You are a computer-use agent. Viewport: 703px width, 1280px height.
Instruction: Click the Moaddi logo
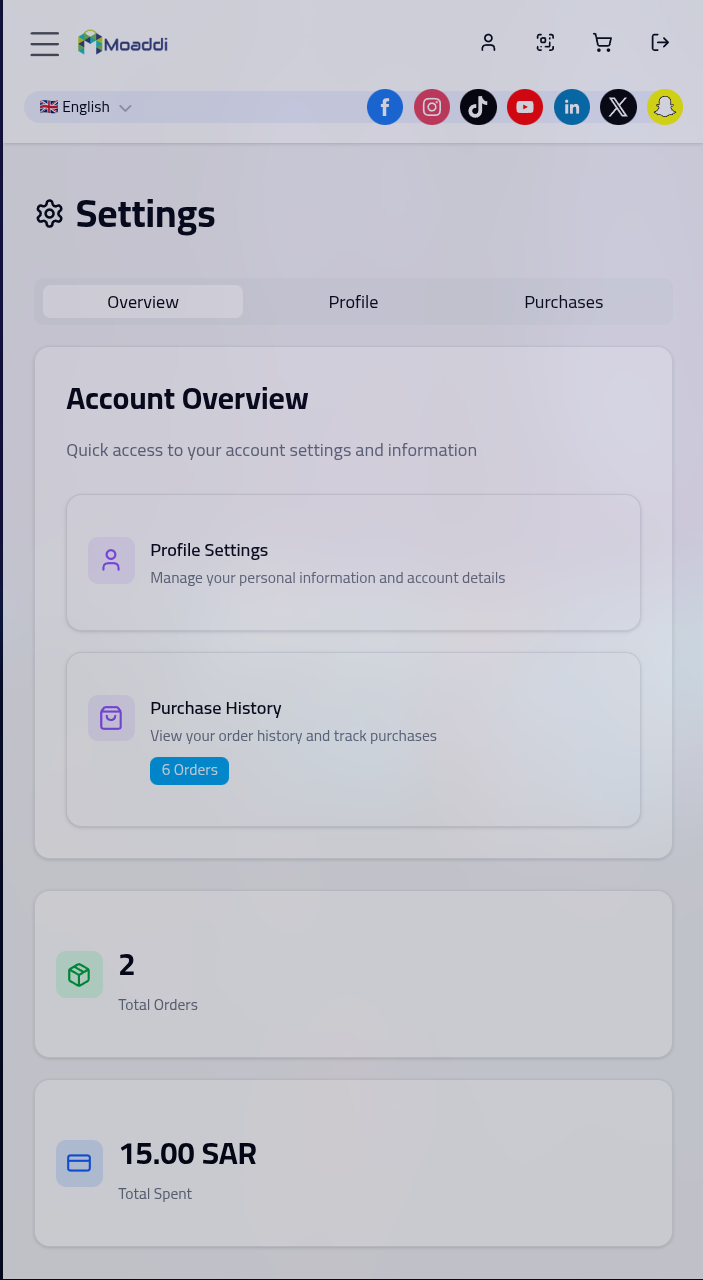123,43
